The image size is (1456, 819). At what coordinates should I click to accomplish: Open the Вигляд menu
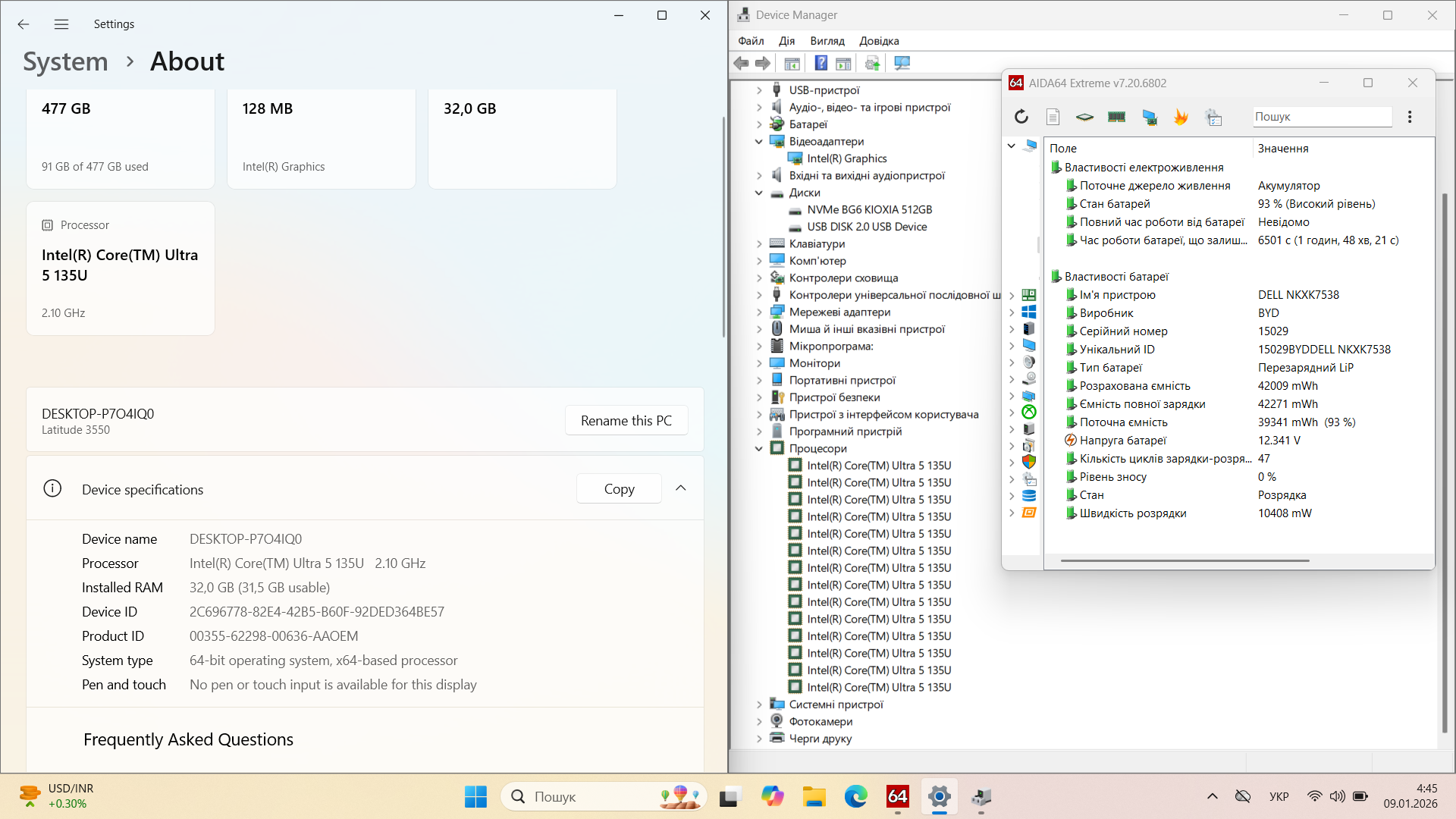(827, 41)
